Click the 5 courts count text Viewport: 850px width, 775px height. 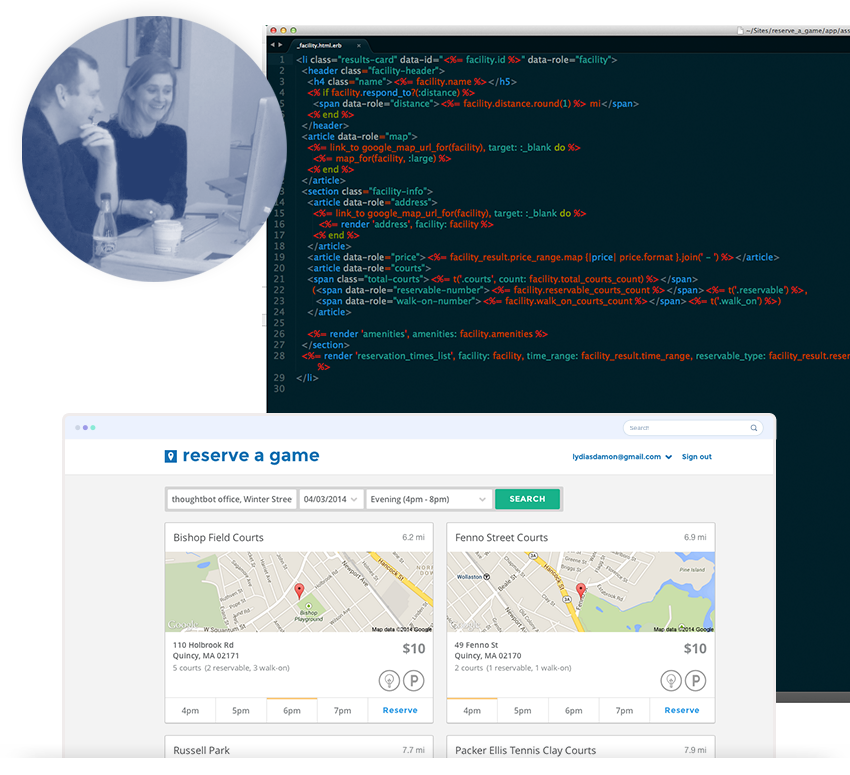(x=231, y=668)
